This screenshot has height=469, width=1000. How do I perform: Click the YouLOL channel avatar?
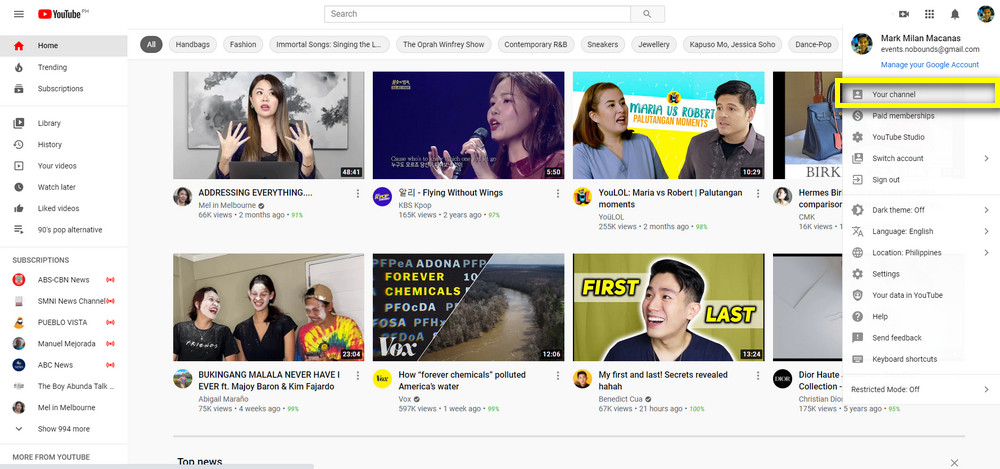point(582,197)
